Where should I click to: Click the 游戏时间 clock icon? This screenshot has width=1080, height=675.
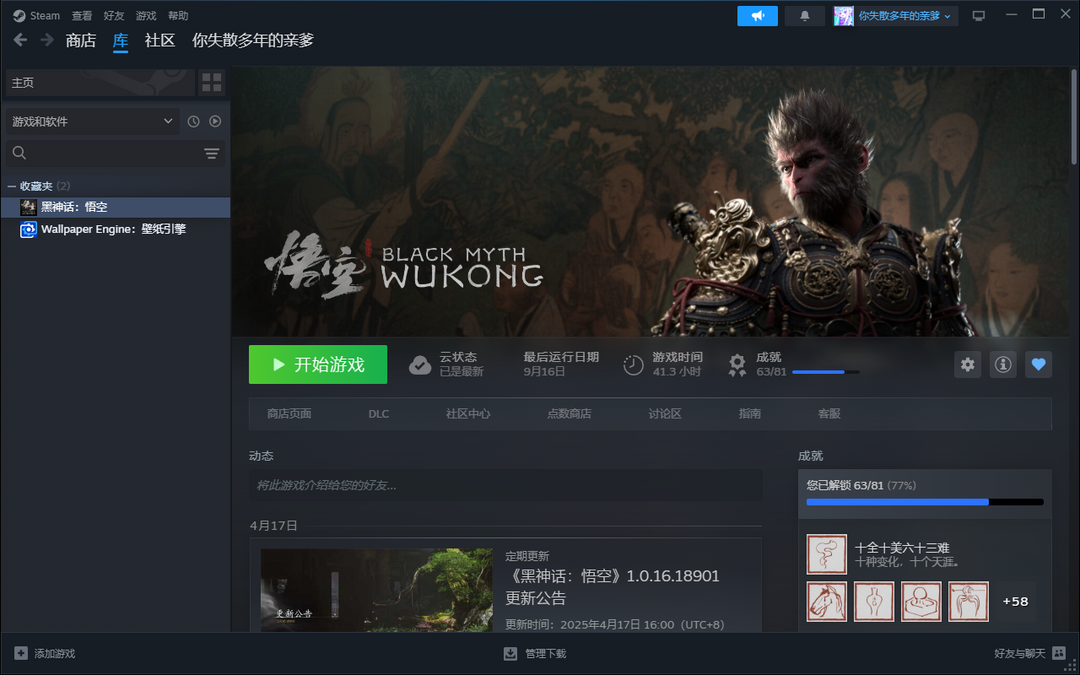(x=633, y=365)
